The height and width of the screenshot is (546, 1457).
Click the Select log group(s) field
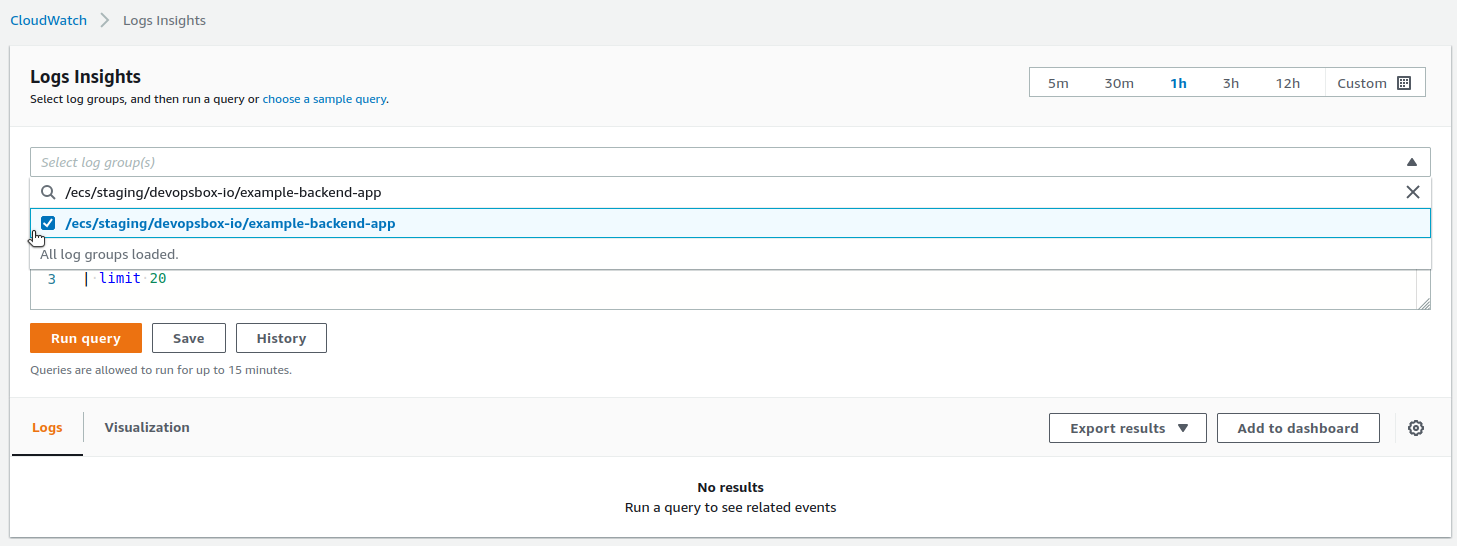pyautogui.click(x=730, y=162)
